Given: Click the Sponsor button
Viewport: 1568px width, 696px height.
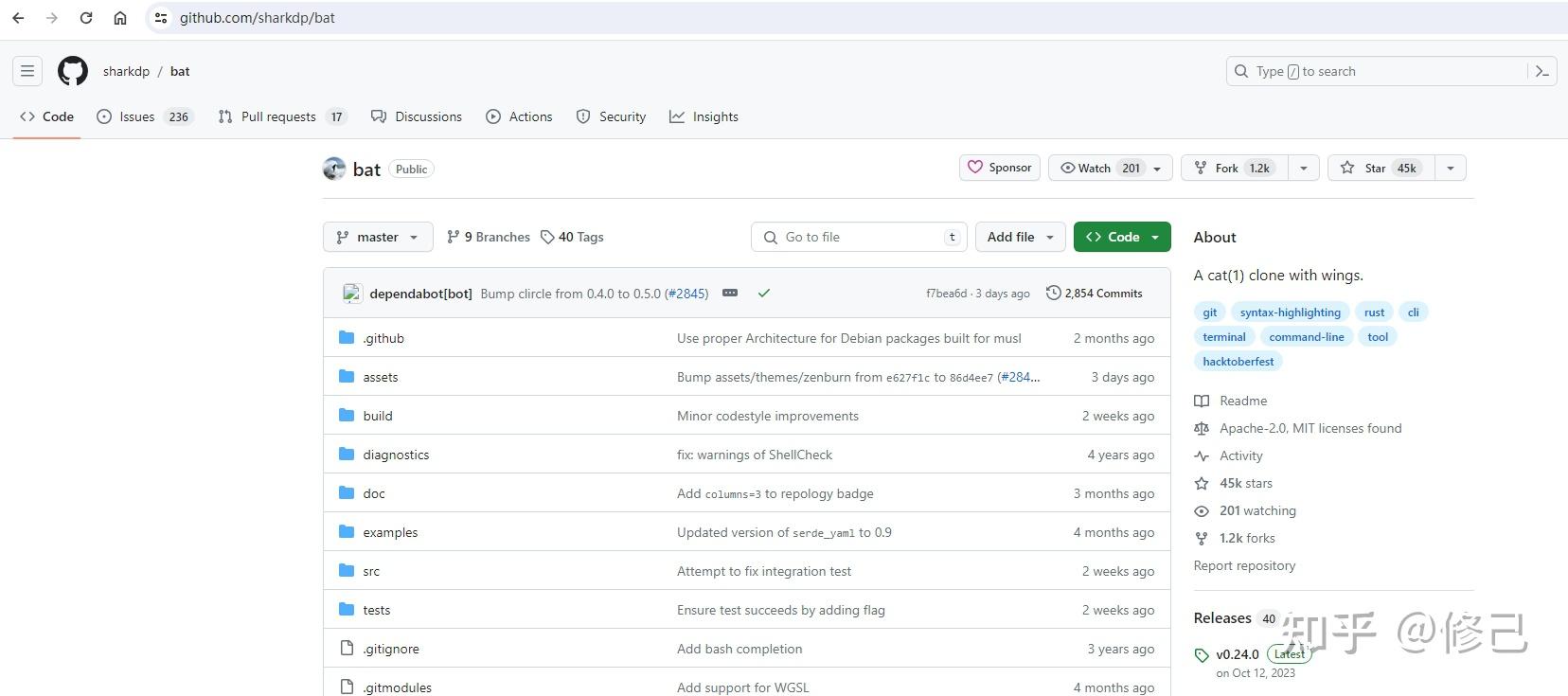Looking at the screenshot, I should 1000,168.
